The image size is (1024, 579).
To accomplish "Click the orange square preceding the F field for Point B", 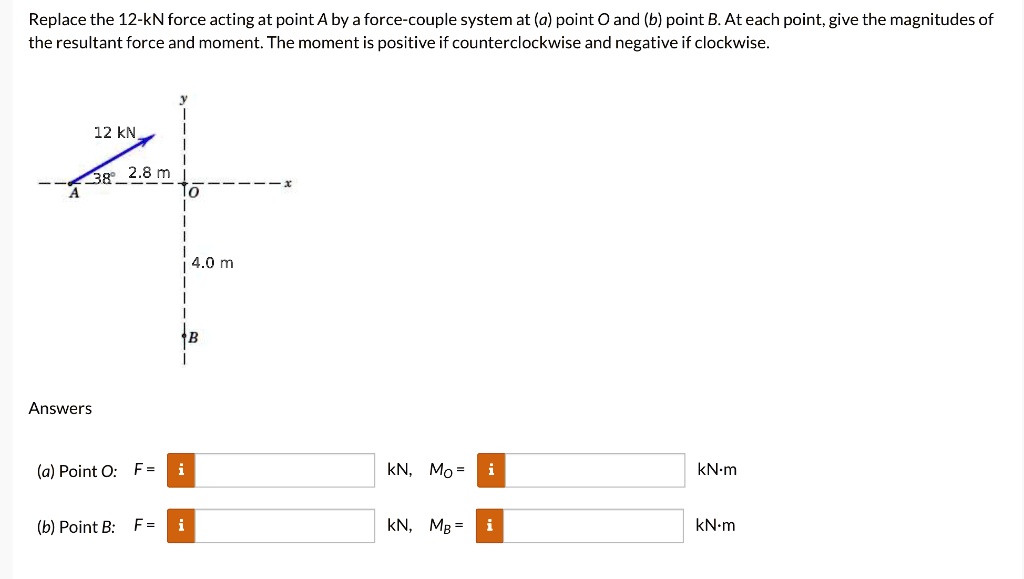I will click(181, 525).
